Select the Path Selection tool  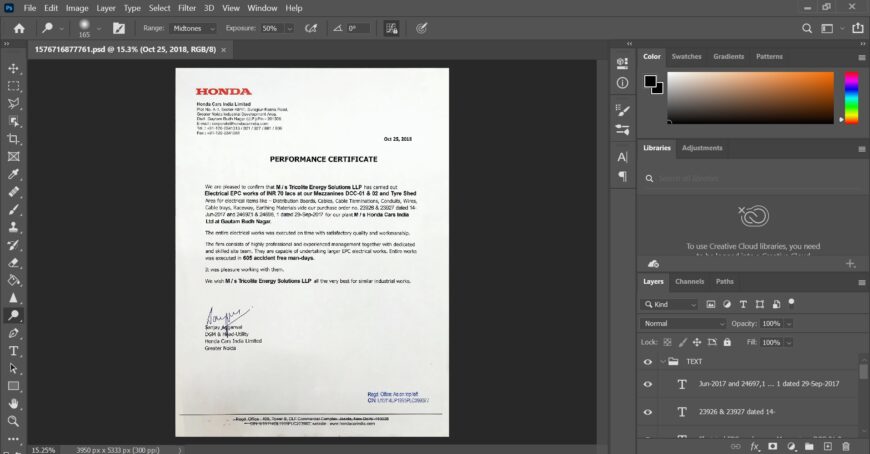pos(13,369)
